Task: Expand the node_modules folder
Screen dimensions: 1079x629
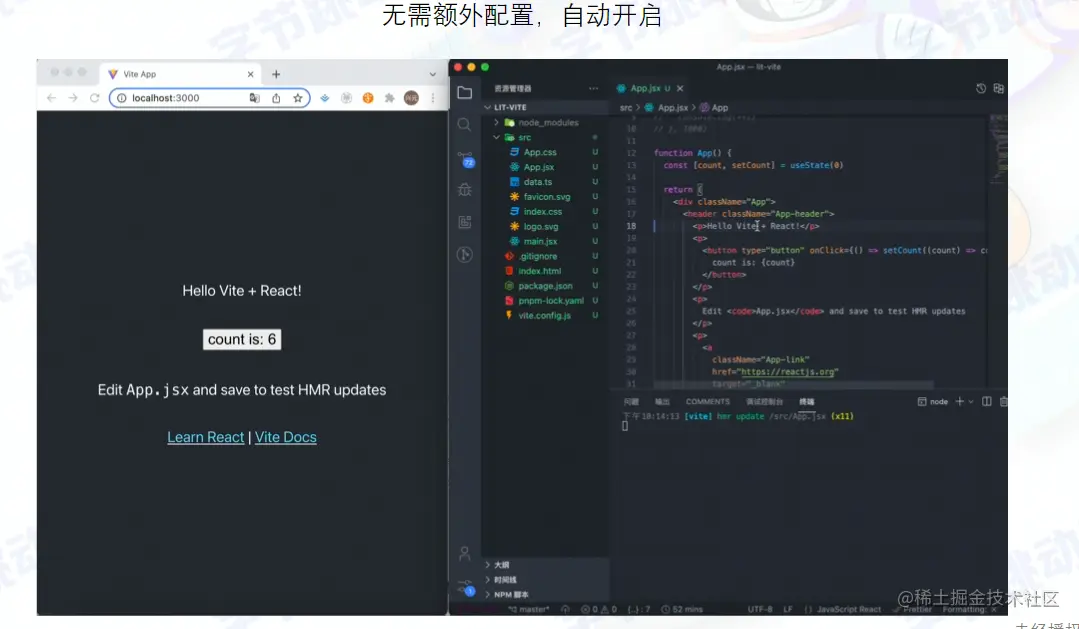Action: 544,122
